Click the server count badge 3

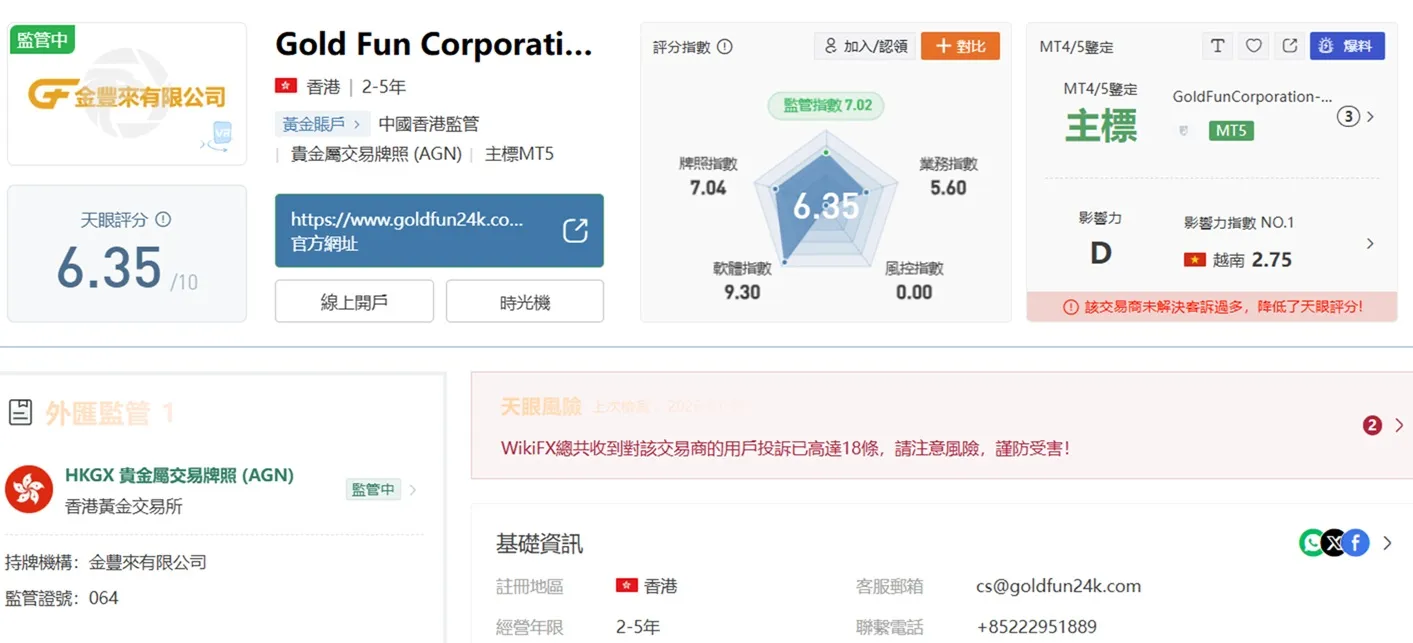point(1348,117)
